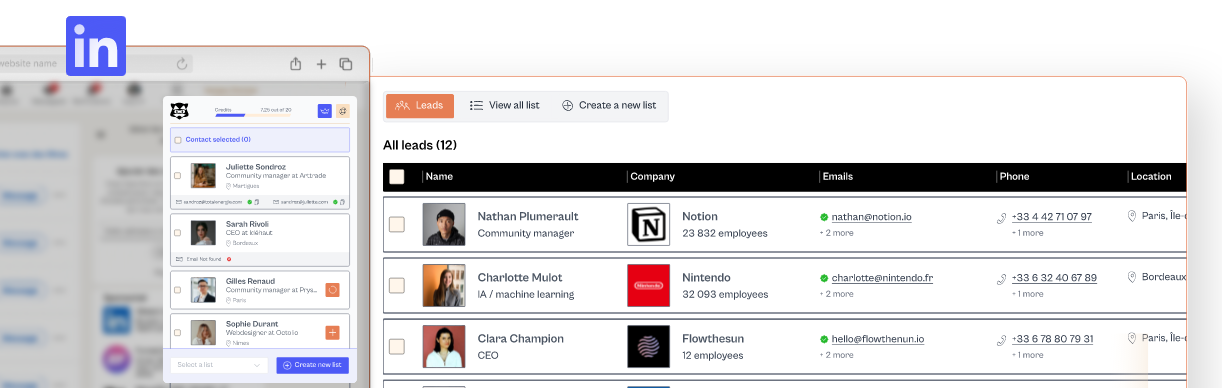The image size is (1222, 388).
Task: Open Charlotte Mulot's profile photo
Action: click(443, 286)
